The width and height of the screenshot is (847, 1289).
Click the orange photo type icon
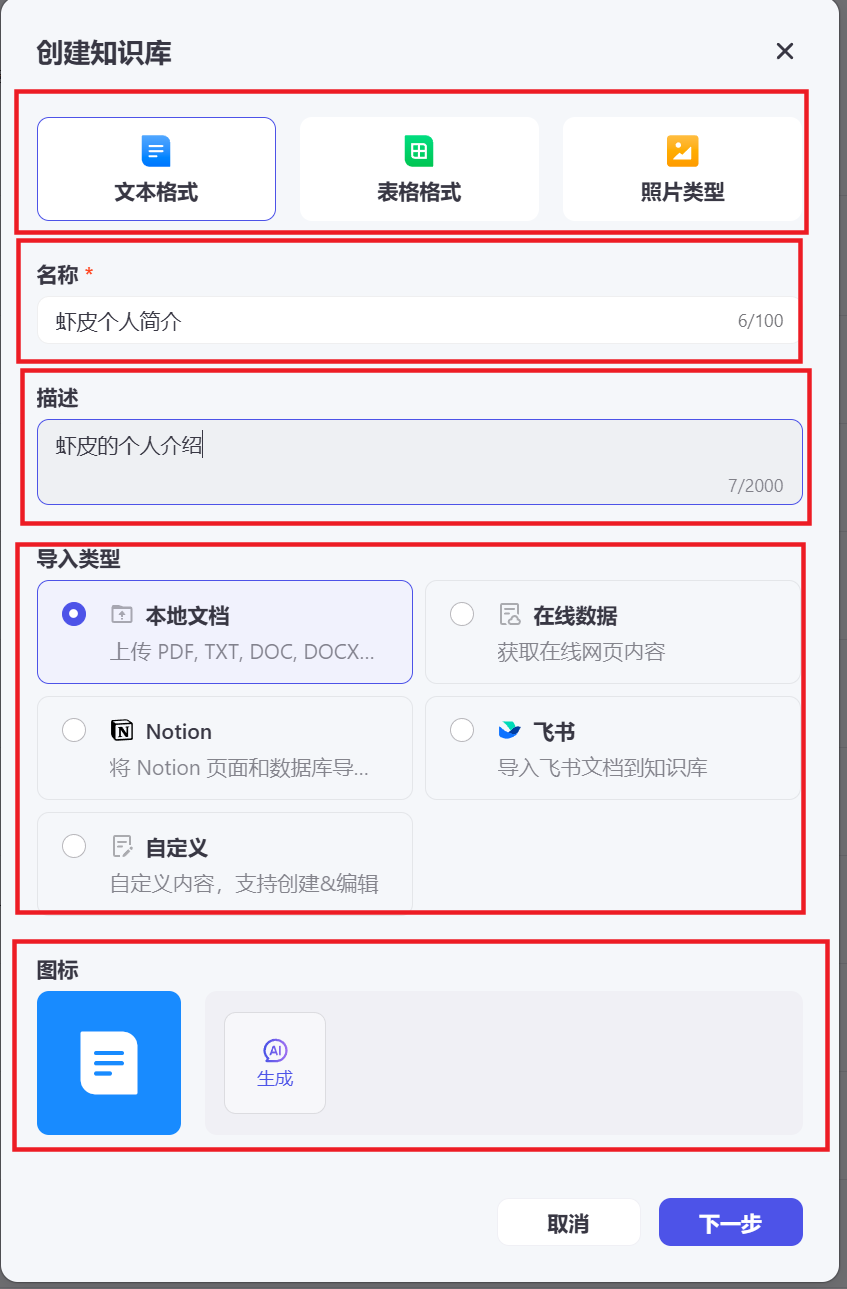tap(682, 151)
